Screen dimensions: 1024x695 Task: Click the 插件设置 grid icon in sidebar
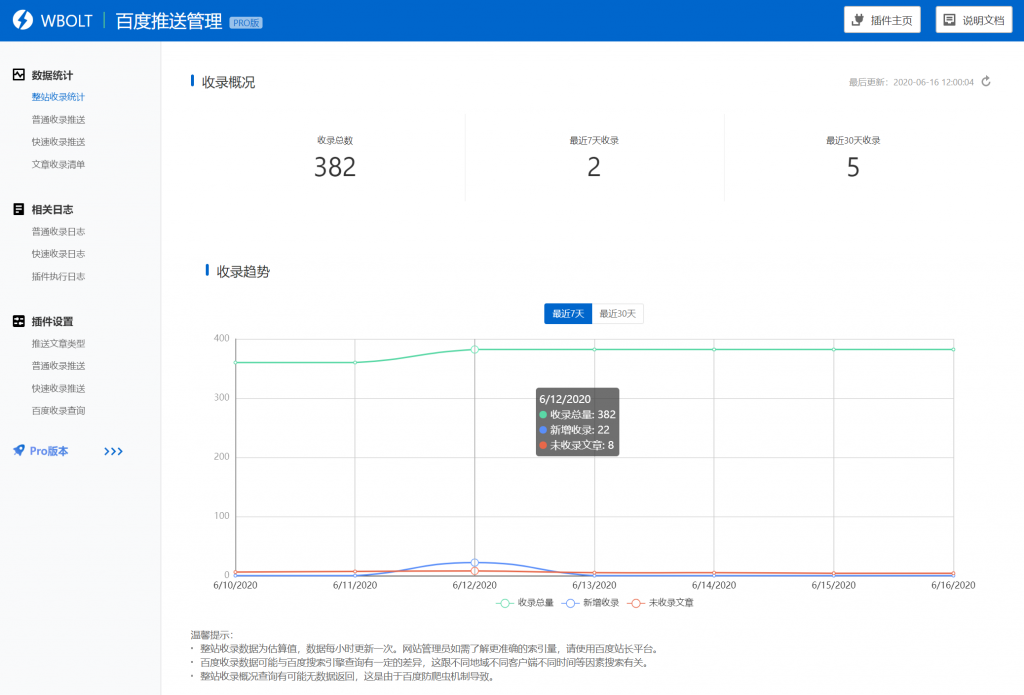pyautogui.click(x=17, y=320)
